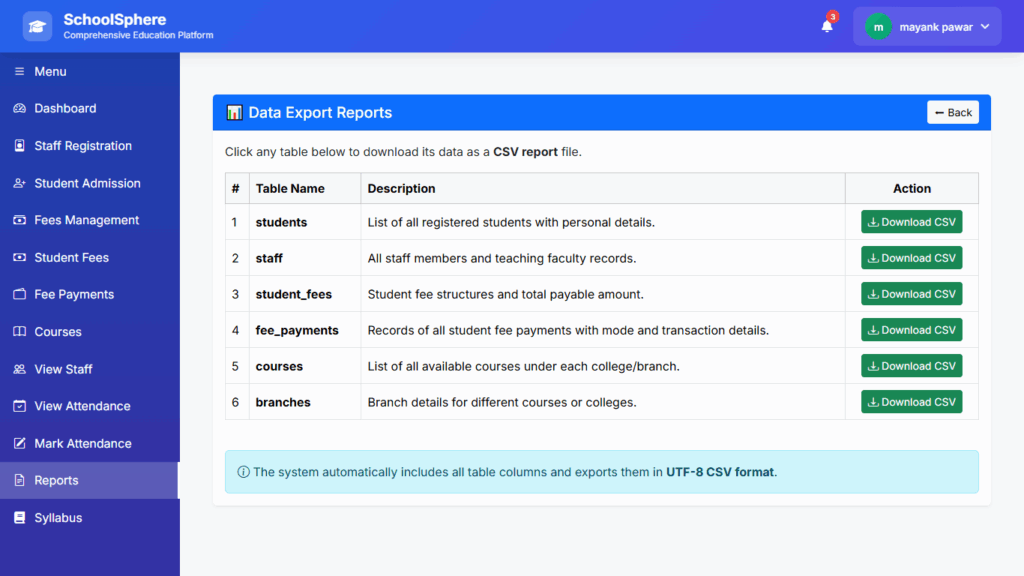Click the notification bell icon

click(x=827, y=27)
